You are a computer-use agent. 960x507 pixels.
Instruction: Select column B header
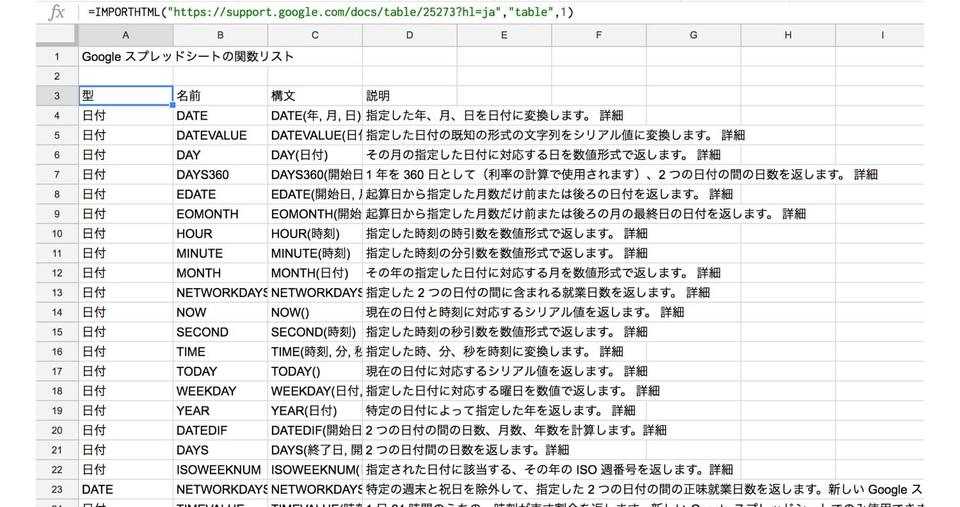(x=220, y=35)
